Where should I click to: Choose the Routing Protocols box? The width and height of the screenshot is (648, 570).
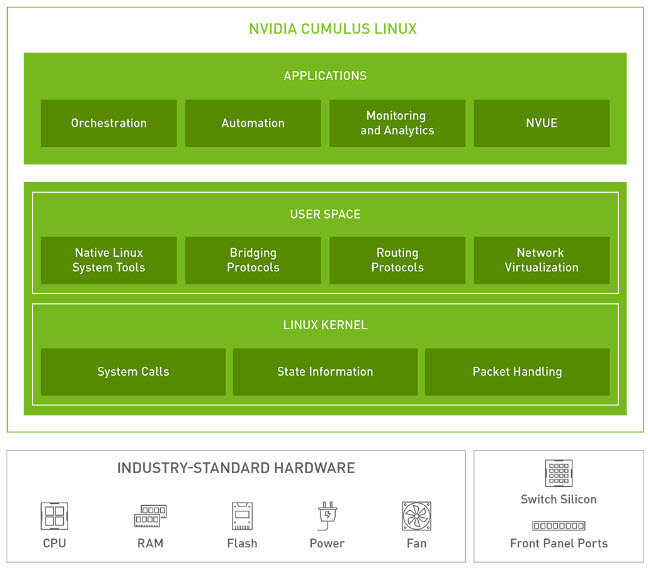397,260
